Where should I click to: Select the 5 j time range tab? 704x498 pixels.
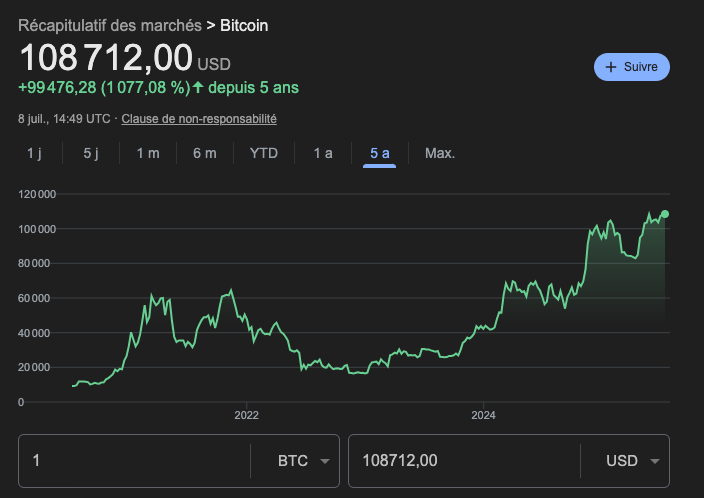[x=91, y=153]
